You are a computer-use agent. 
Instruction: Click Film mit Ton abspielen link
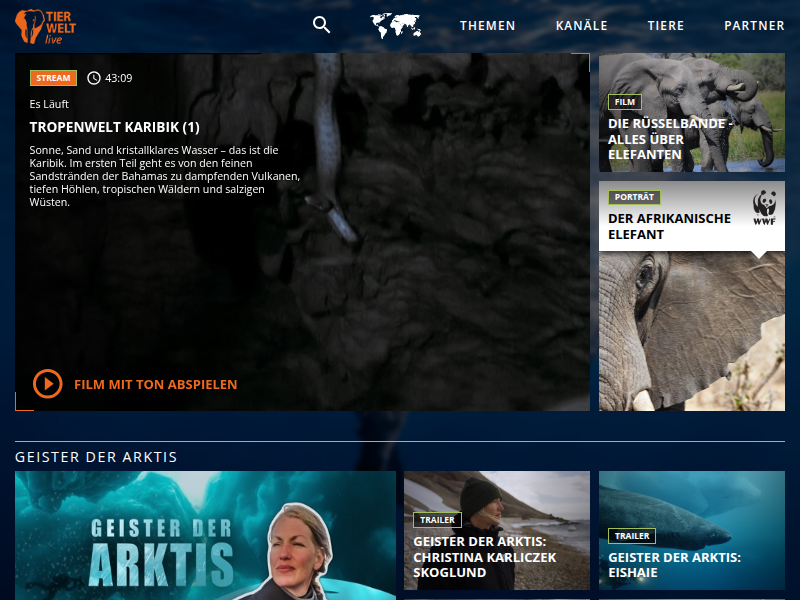click(155, 384)
